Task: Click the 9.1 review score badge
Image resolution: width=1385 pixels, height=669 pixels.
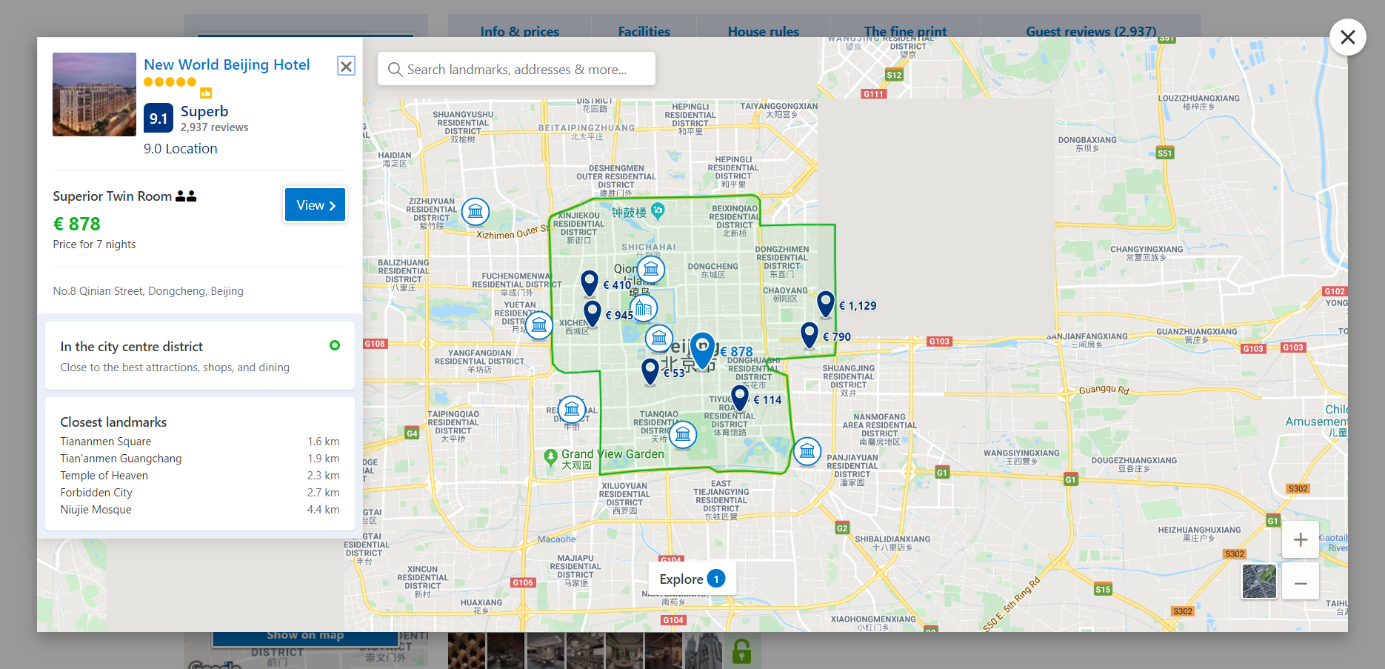Action: tap(158, 118)
